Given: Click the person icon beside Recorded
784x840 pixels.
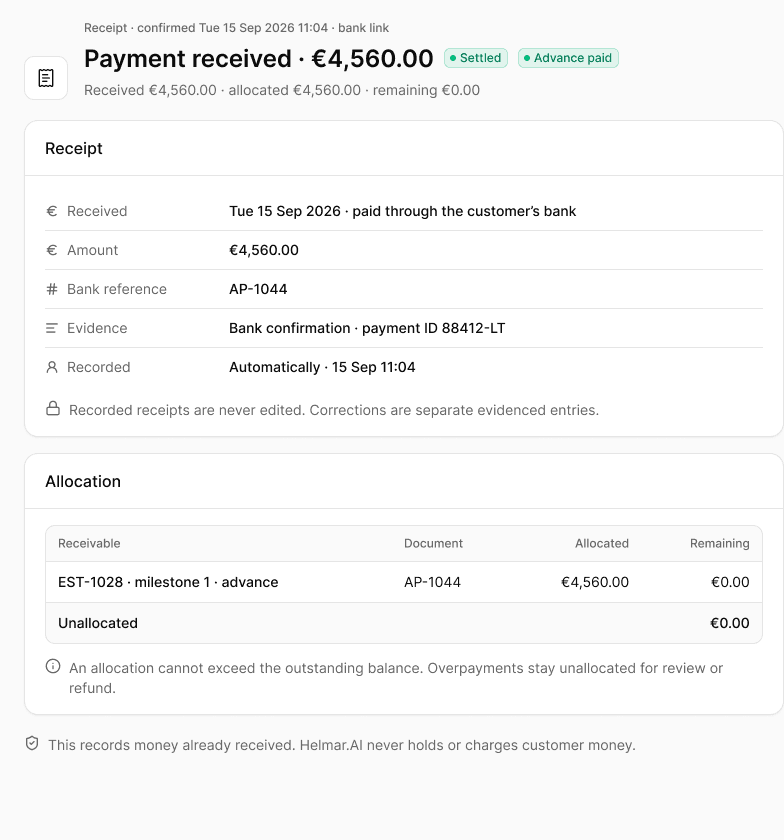Looking at the screenshot, I should tap(52, 368).
